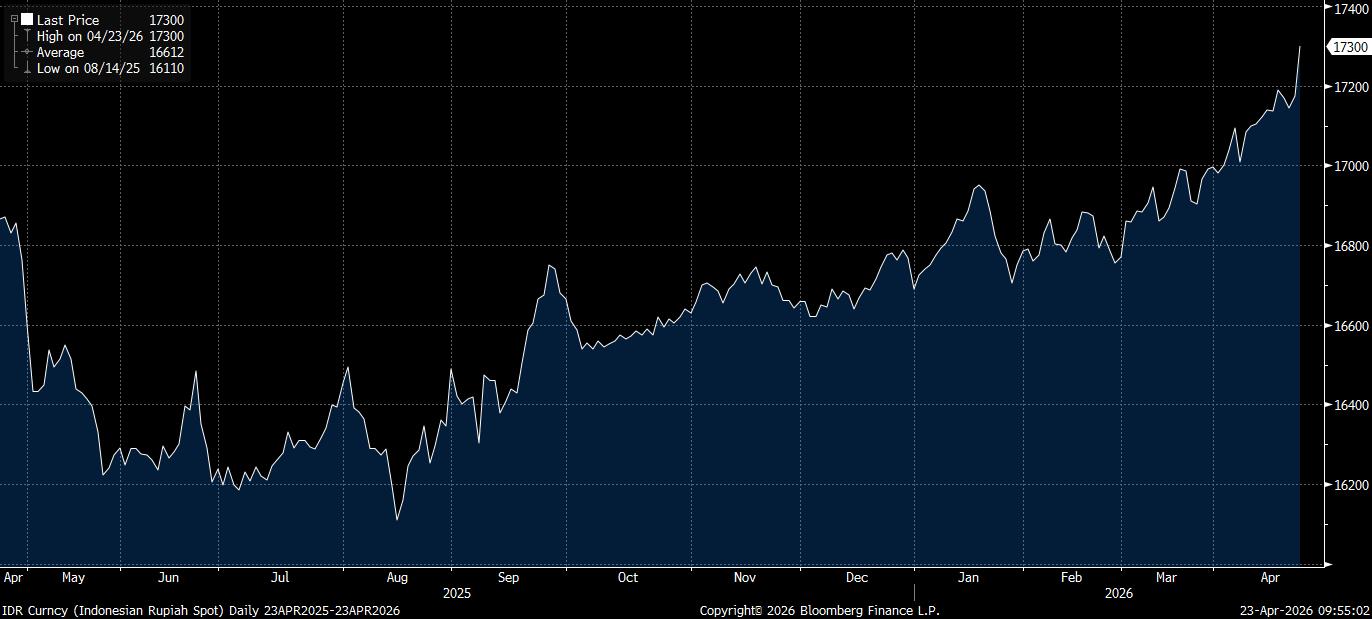Click the 17000 y-axis tick label

tap(1345, 166)
